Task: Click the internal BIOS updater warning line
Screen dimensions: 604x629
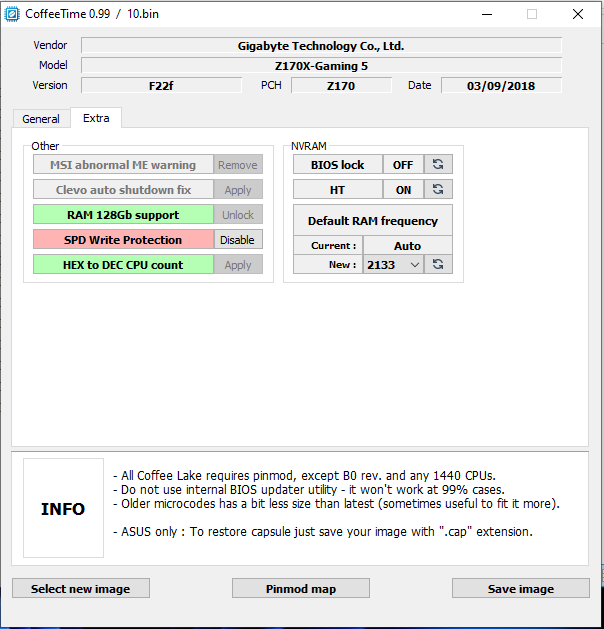Action: coord(309,489)
